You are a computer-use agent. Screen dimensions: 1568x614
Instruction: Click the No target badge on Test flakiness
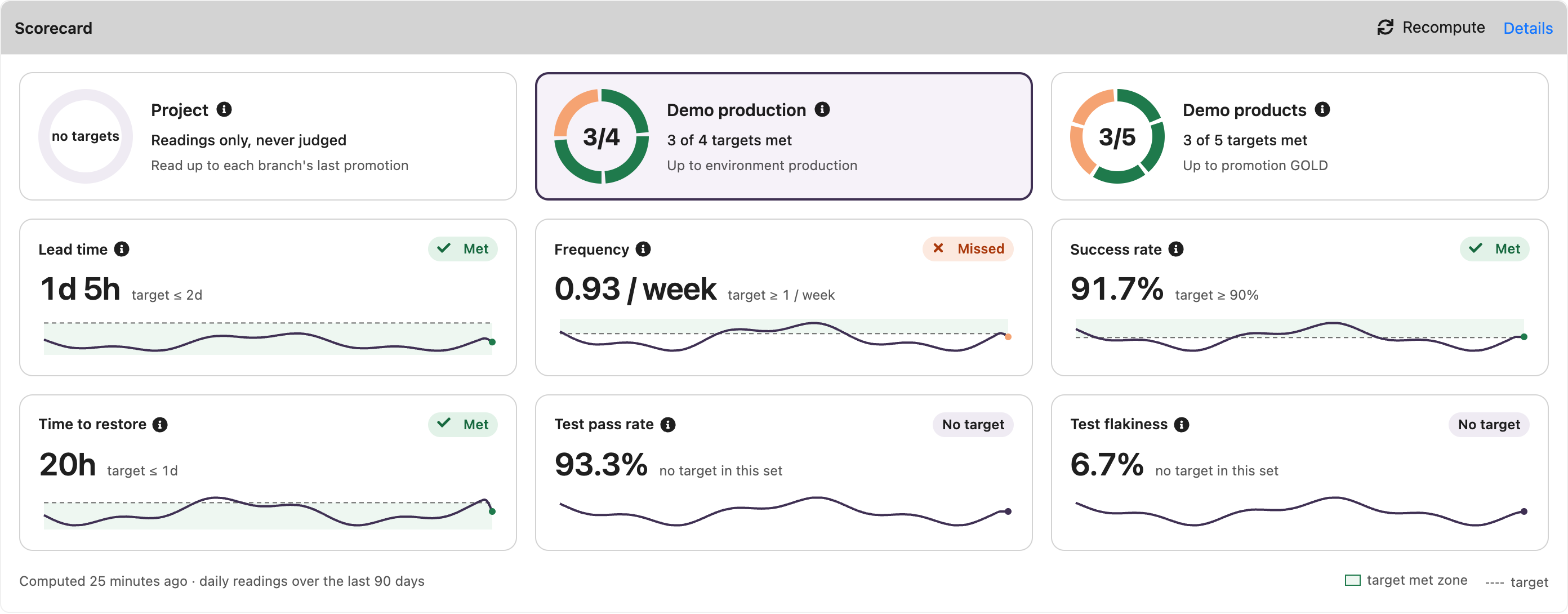click(x=1489, y=425)
